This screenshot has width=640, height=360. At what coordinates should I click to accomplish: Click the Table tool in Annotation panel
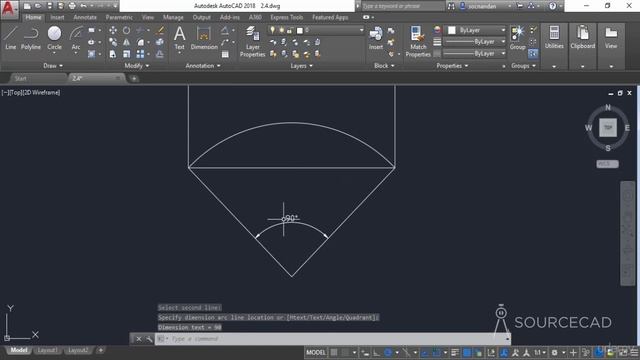click(x=225, y=54)
